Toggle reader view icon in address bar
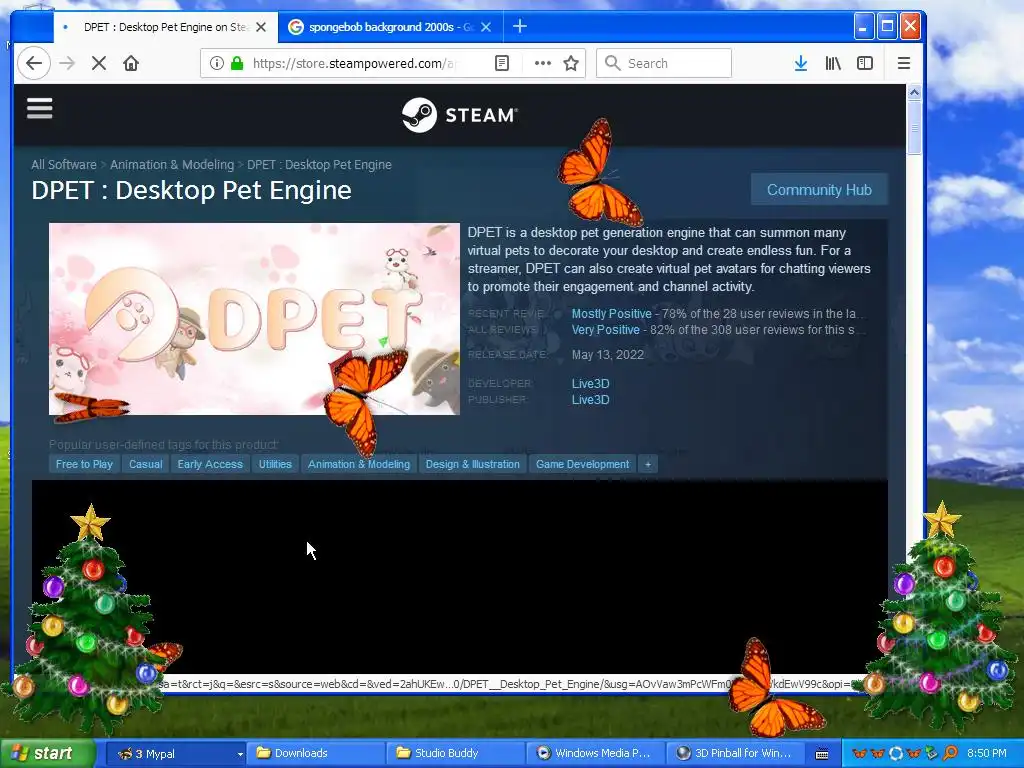1024x768 pixels. pyautogui.click(x=502, y=63)
